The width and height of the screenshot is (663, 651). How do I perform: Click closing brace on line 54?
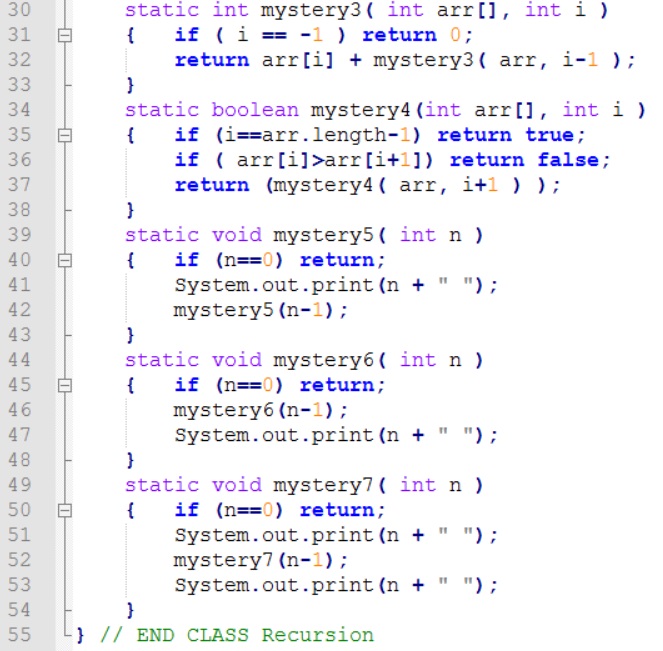(130, 610)
